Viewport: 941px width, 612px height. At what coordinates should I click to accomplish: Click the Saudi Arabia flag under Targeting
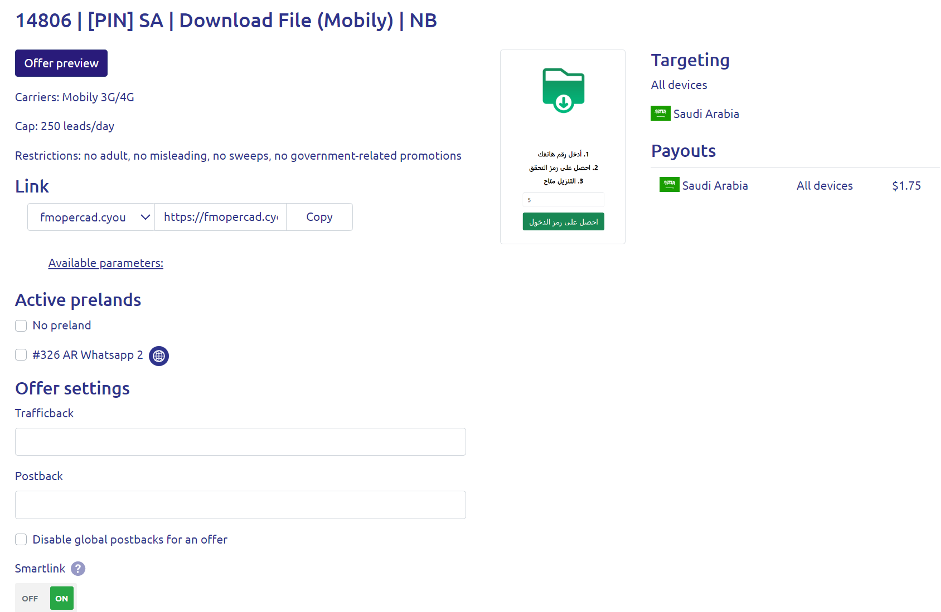pos(660,114)
